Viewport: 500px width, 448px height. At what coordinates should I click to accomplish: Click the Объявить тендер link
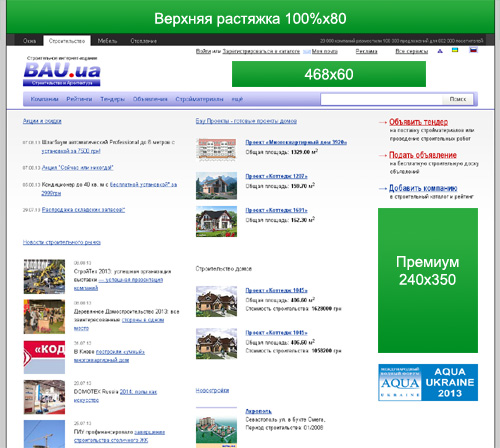coord(418,122)
